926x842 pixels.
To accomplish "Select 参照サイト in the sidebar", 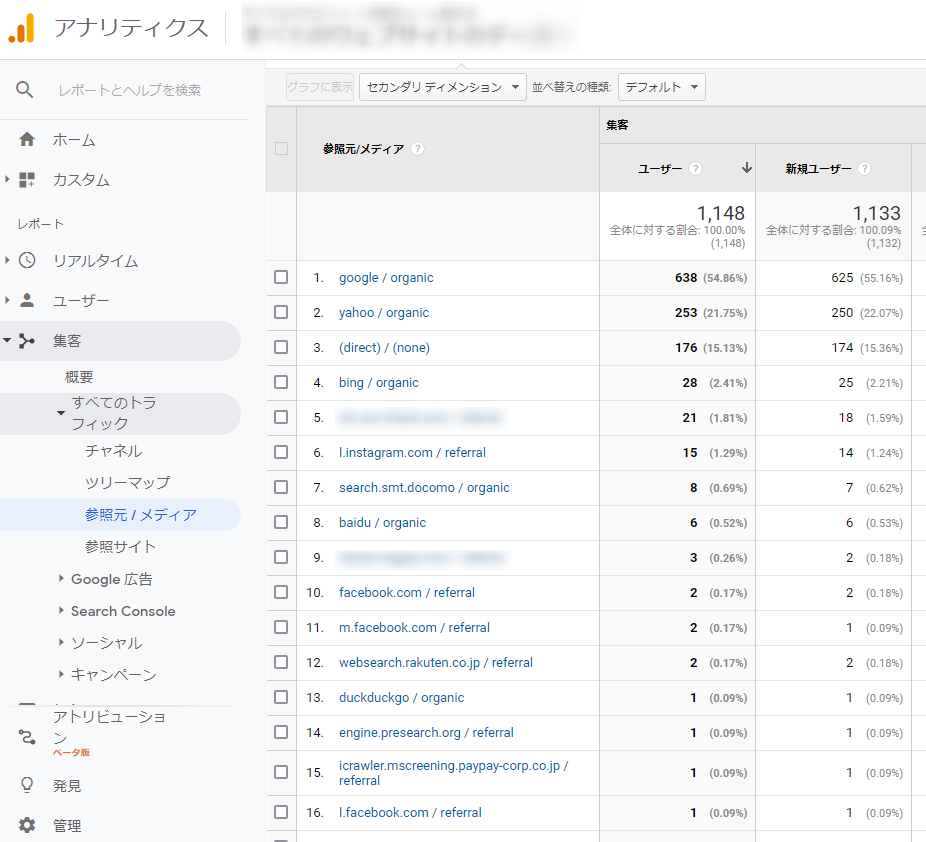I will [120, 547].
